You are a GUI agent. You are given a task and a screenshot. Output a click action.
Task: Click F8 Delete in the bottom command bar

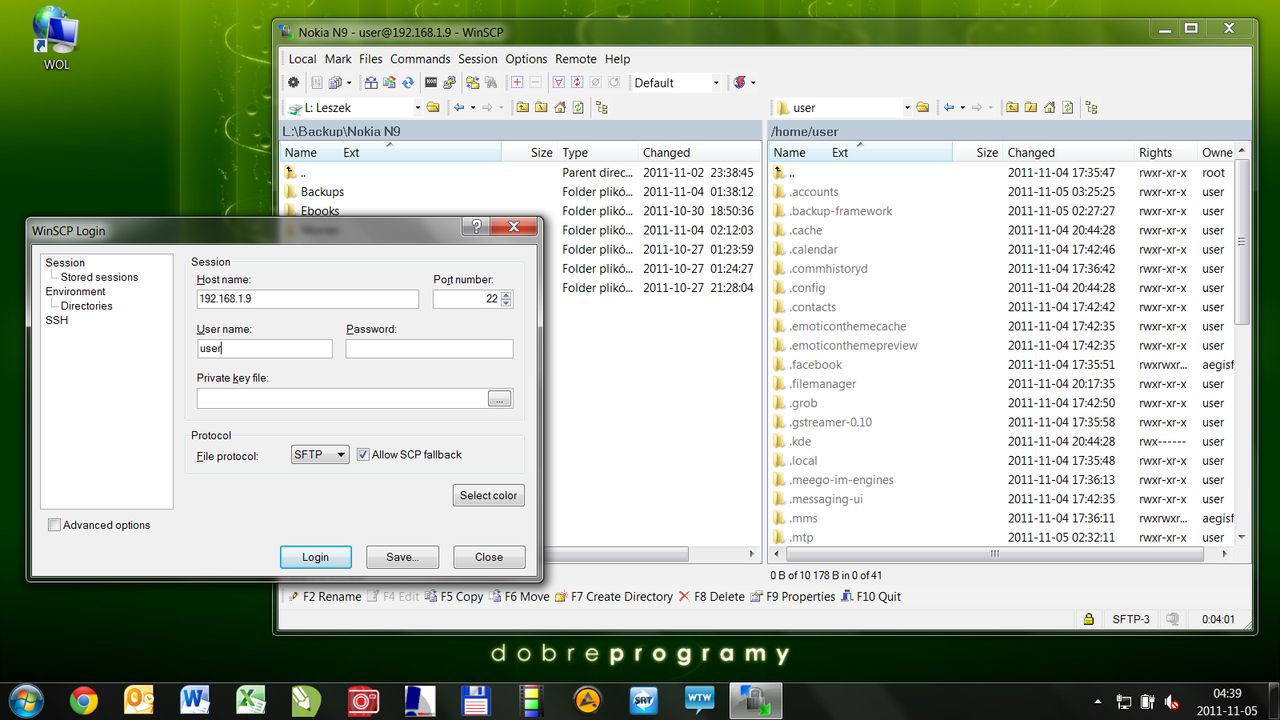(711, 596)
